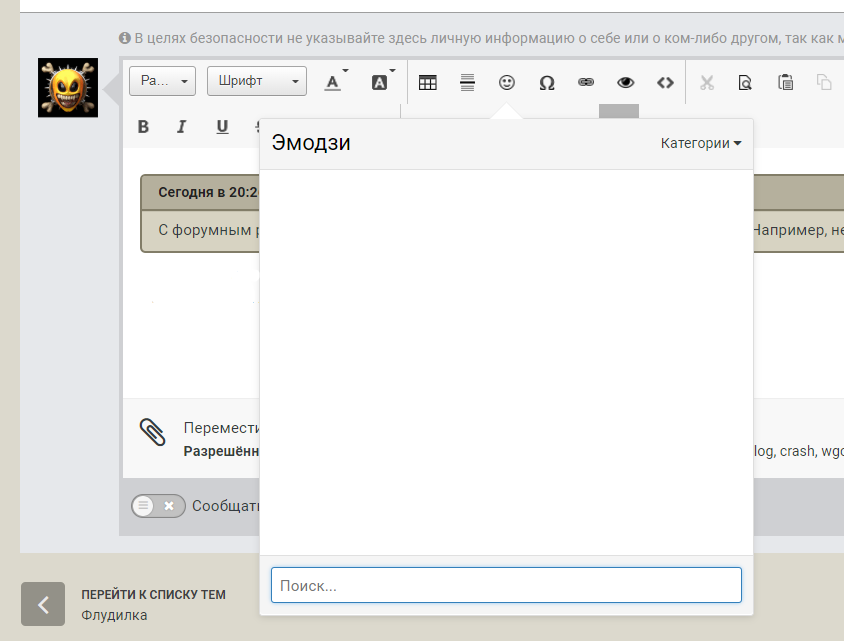The image size is (844, 641).
Task: Insert a horizontal line via toolbar
Action: [x=467, y=83]
